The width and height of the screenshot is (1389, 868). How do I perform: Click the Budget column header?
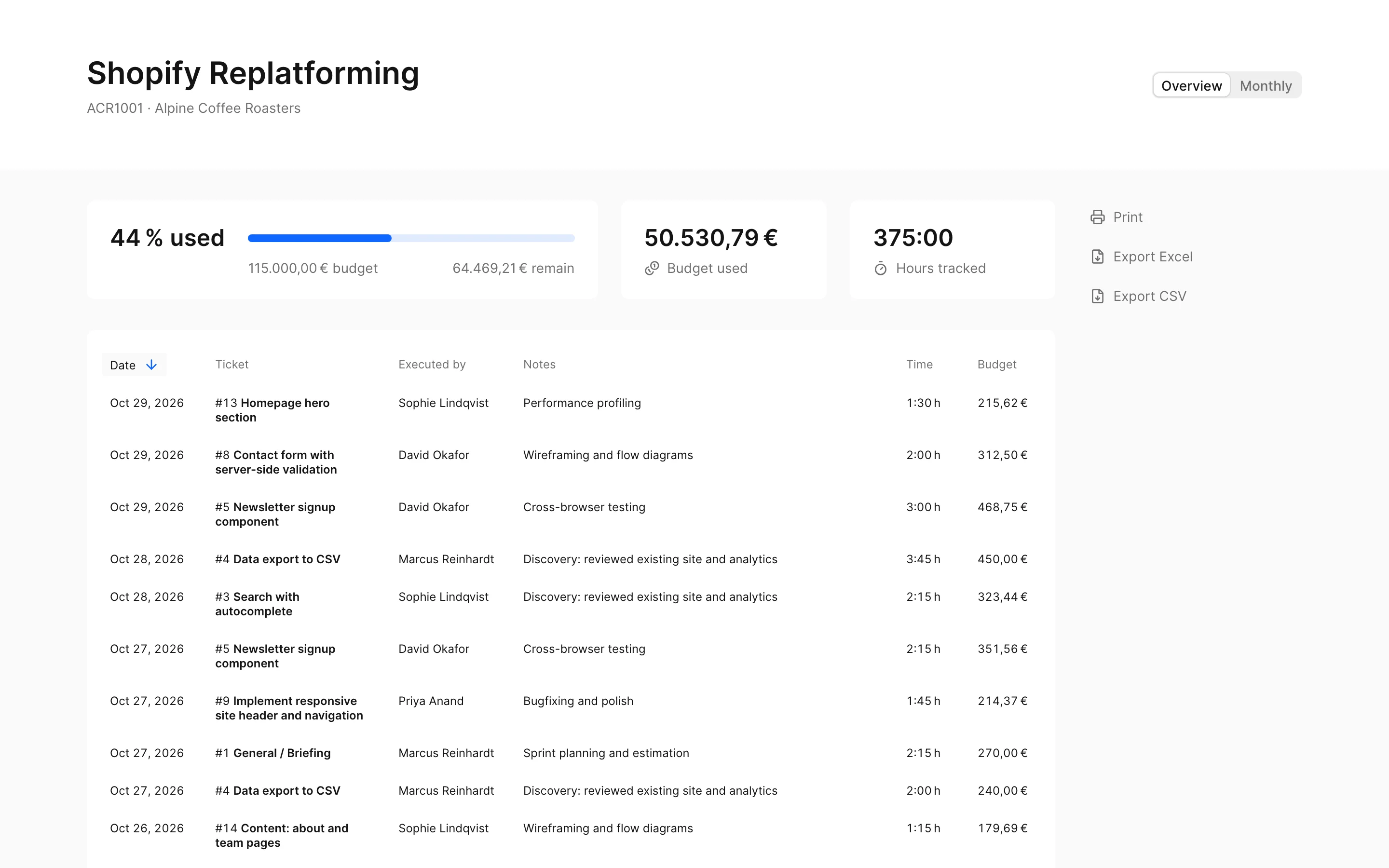(996, 365)
